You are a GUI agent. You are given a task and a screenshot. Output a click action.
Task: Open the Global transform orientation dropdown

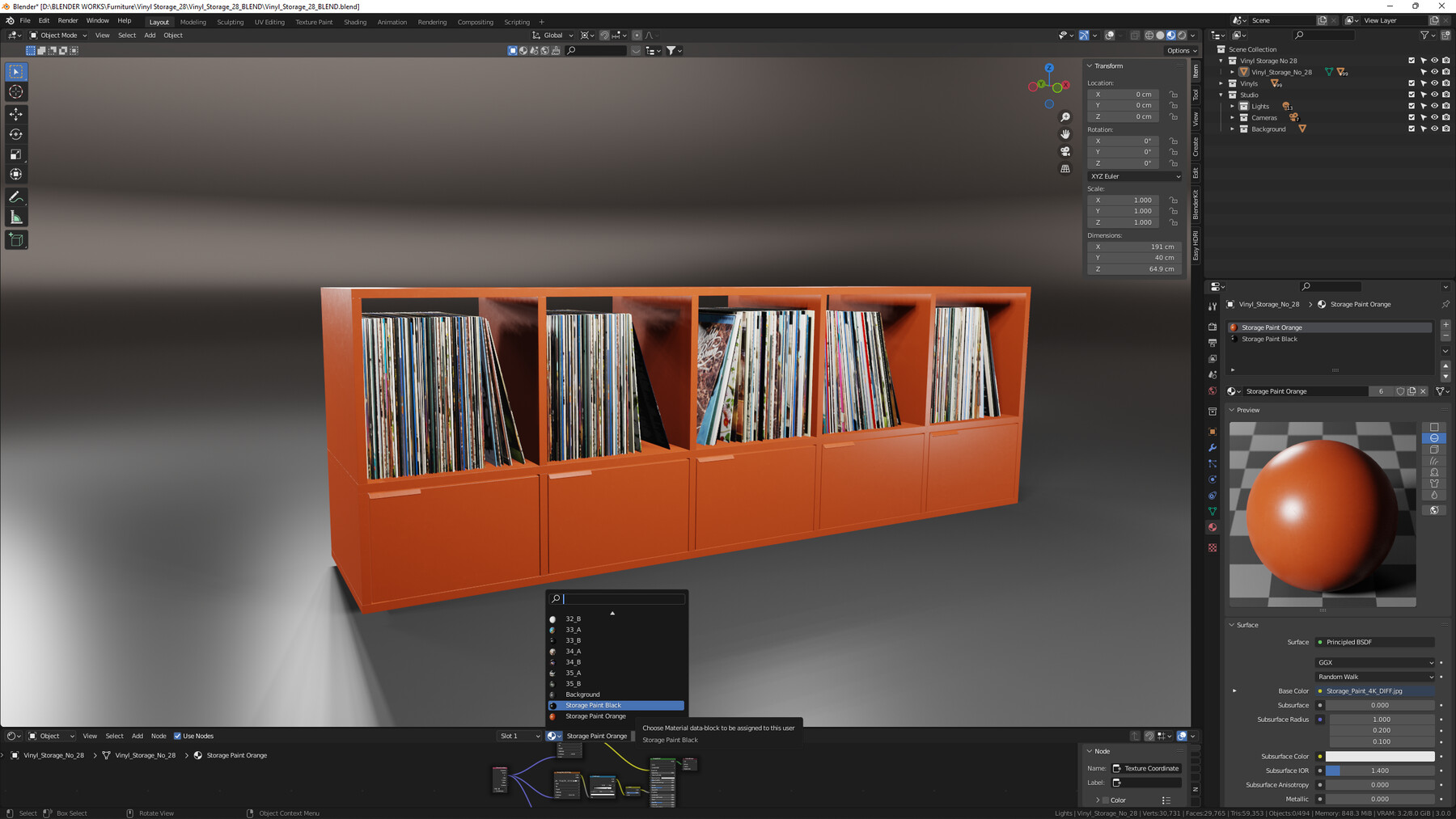(x=553, y=35)
